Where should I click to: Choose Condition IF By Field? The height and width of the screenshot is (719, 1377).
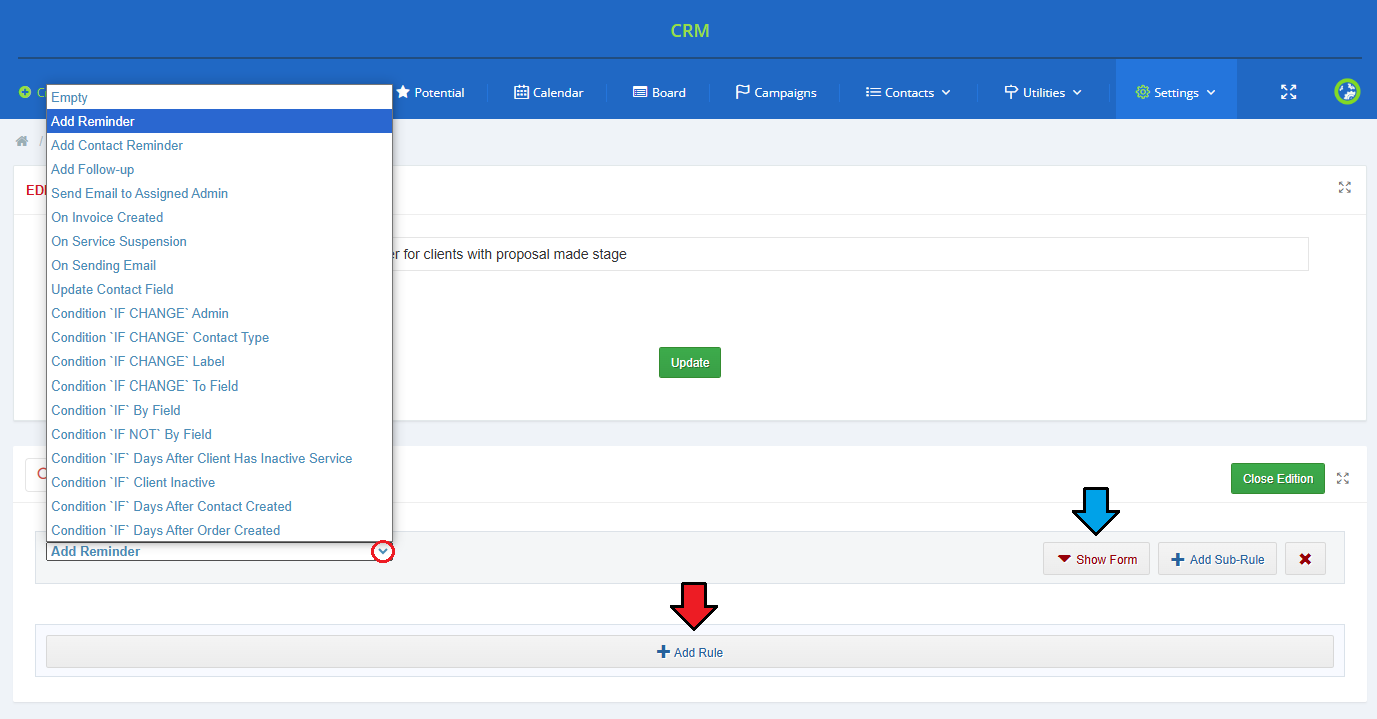coord(219,410)
